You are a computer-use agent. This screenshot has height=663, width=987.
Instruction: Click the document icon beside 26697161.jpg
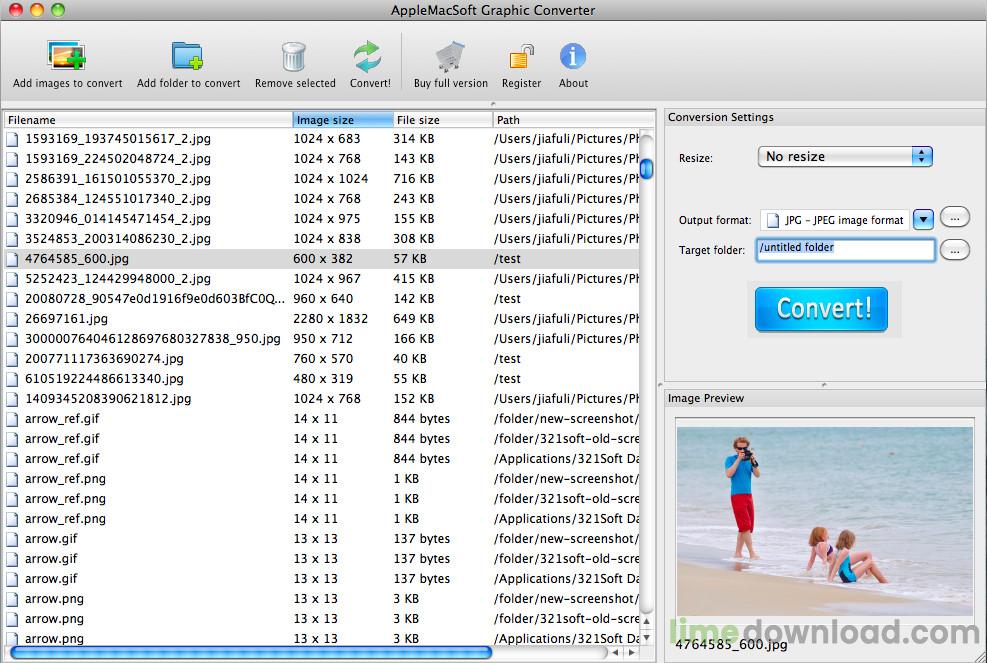11,318
